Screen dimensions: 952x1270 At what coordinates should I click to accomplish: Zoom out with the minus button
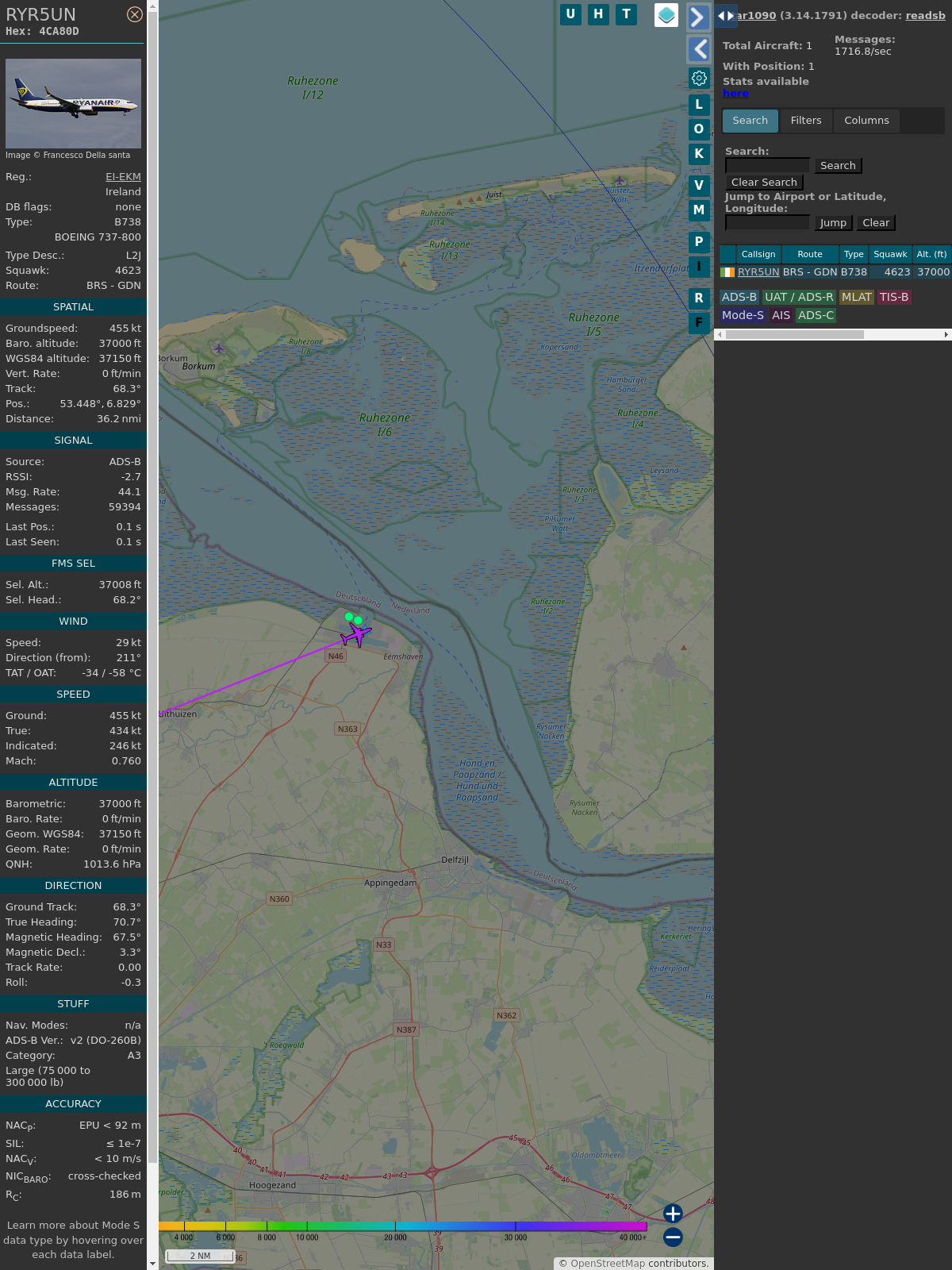pos(673,1237)
